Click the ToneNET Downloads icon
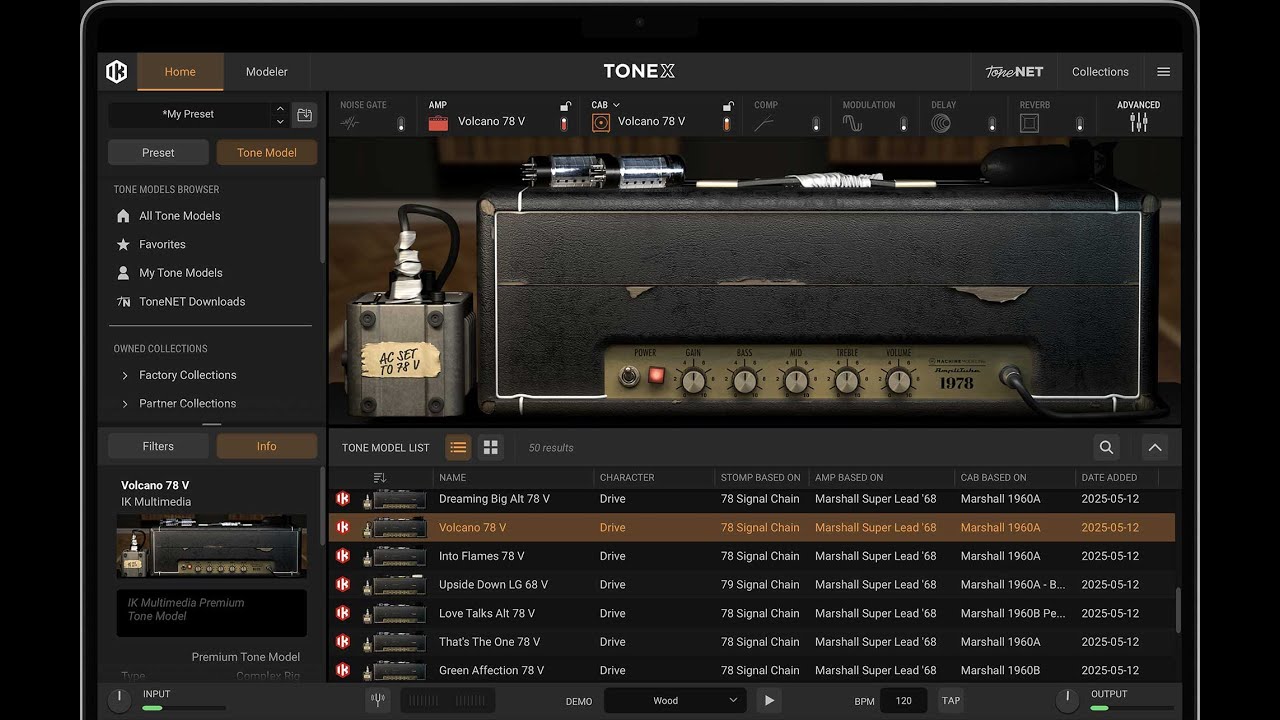This screenshot has height=720, width=1280. point(123,301)
